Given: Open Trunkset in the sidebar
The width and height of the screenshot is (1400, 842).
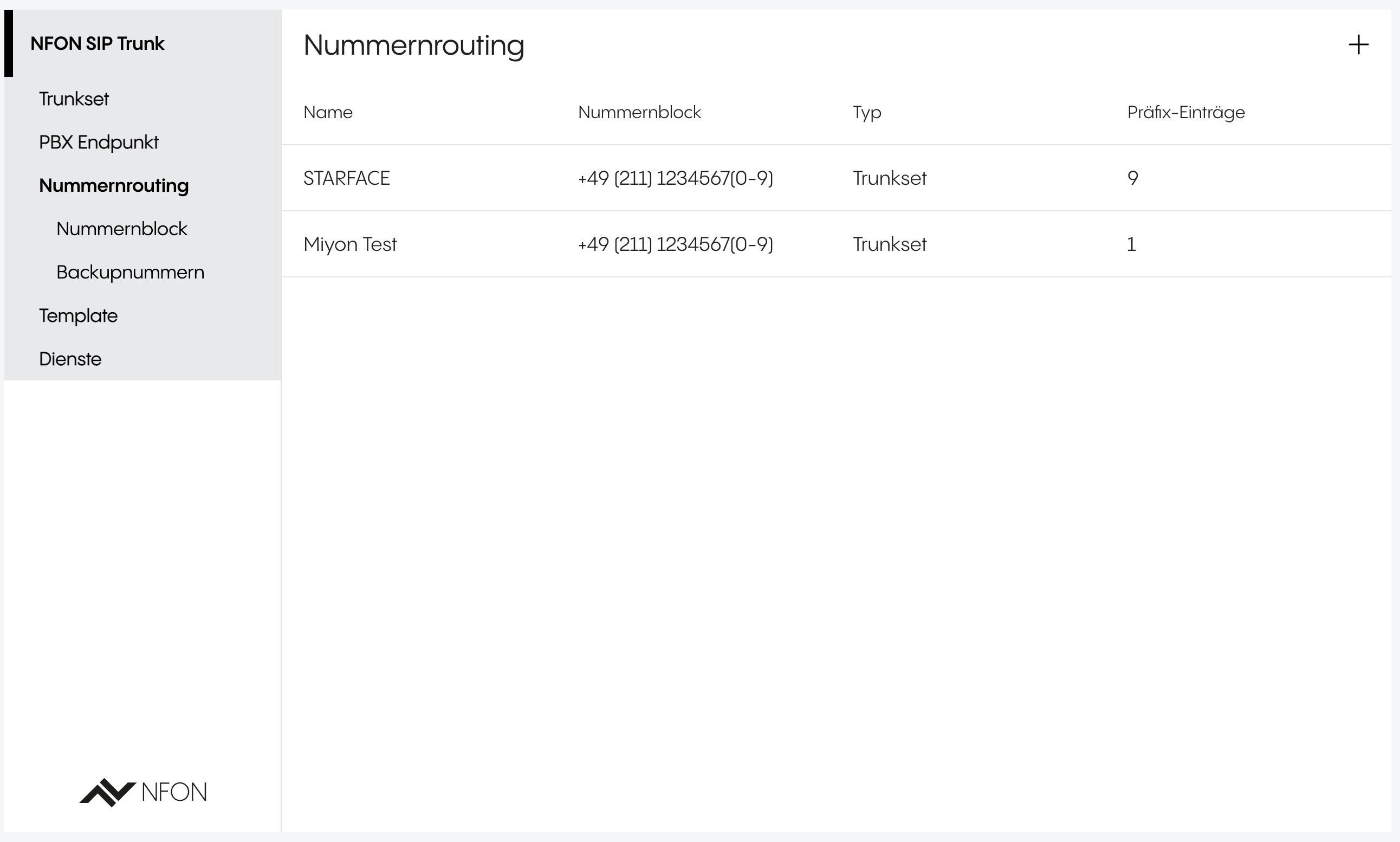Looking at the screenshot, I should pyautogui.click(x=74, y=99).
